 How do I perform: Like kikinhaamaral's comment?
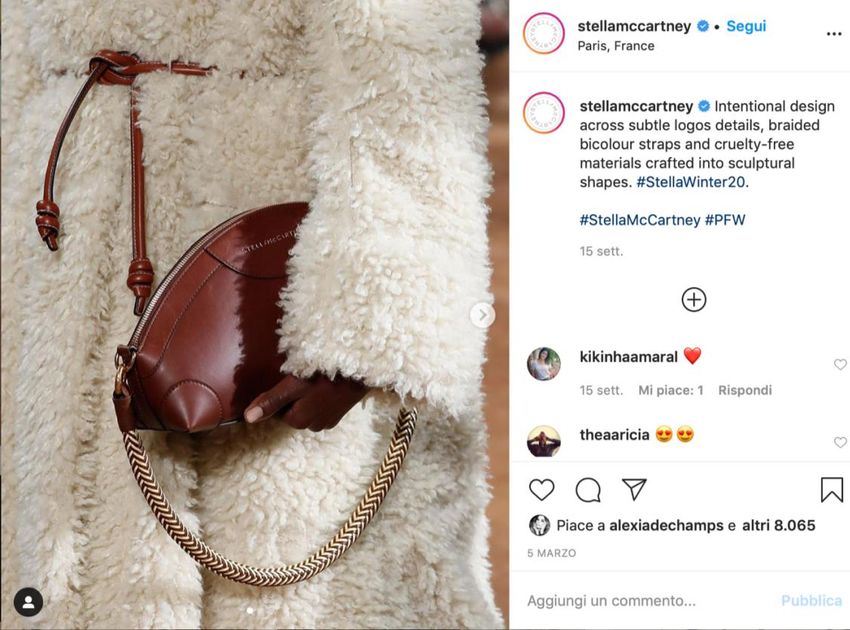pos(840,364)
